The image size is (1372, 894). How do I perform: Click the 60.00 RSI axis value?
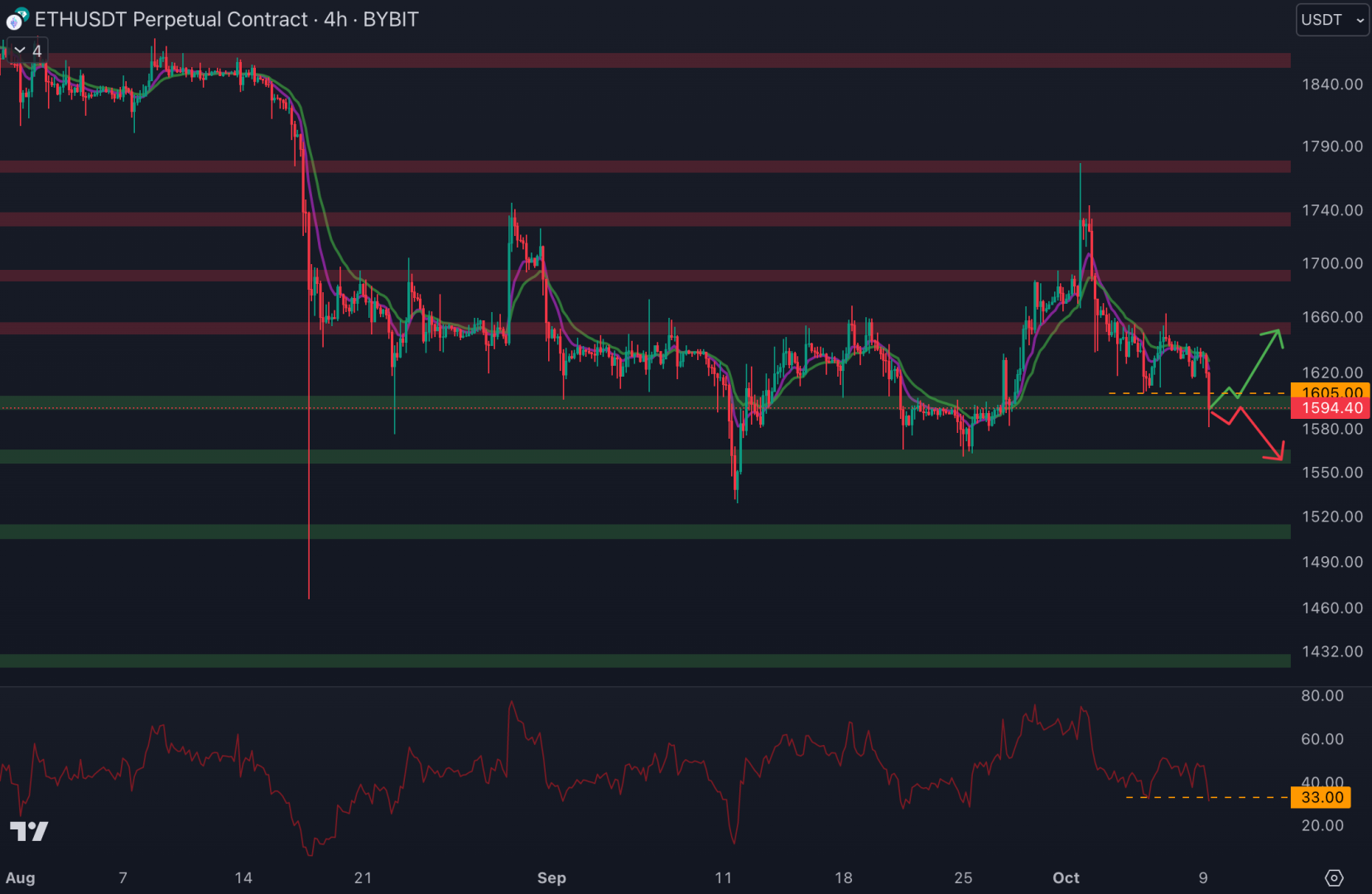click(1322, 739)
